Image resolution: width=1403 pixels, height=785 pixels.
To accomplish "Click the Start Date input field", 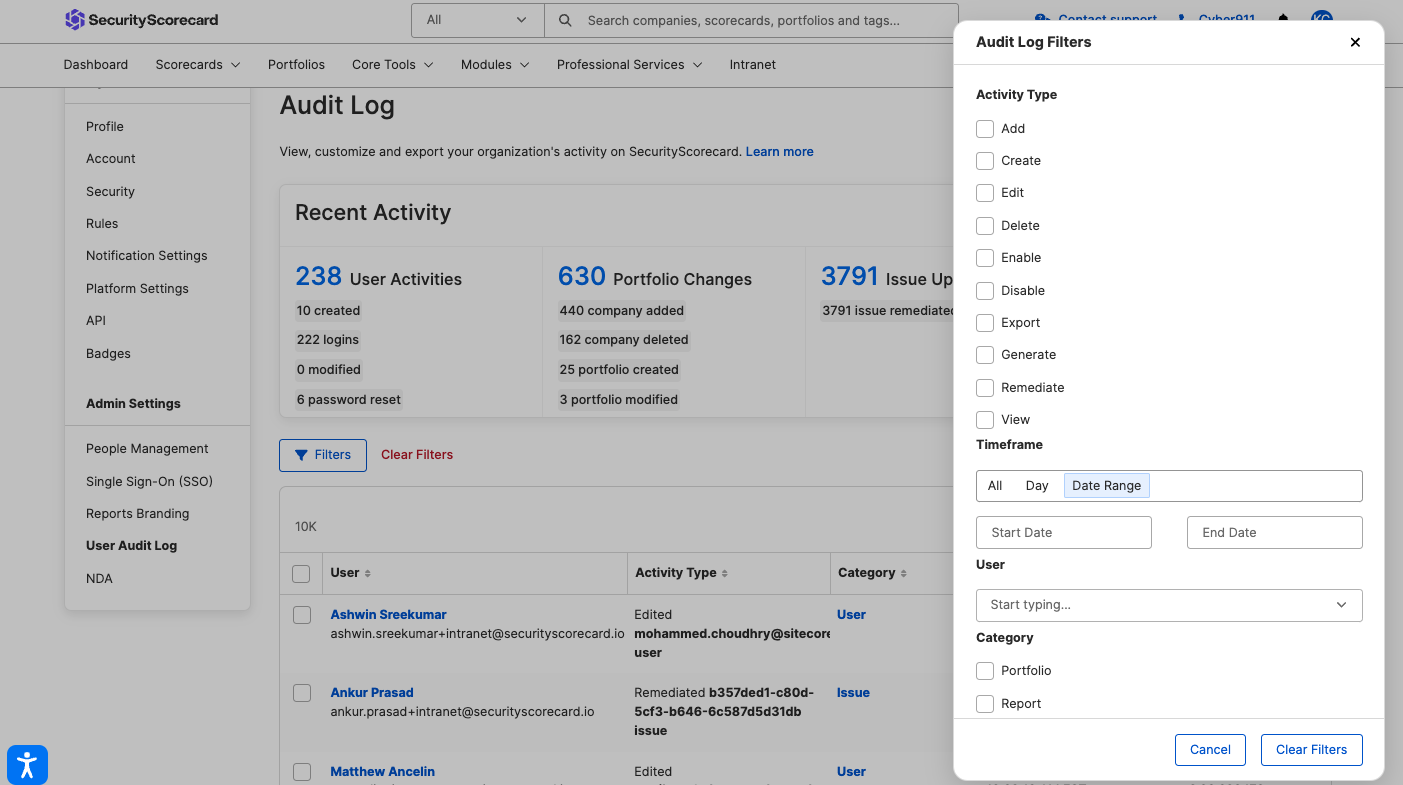I will pos(1063,532).
